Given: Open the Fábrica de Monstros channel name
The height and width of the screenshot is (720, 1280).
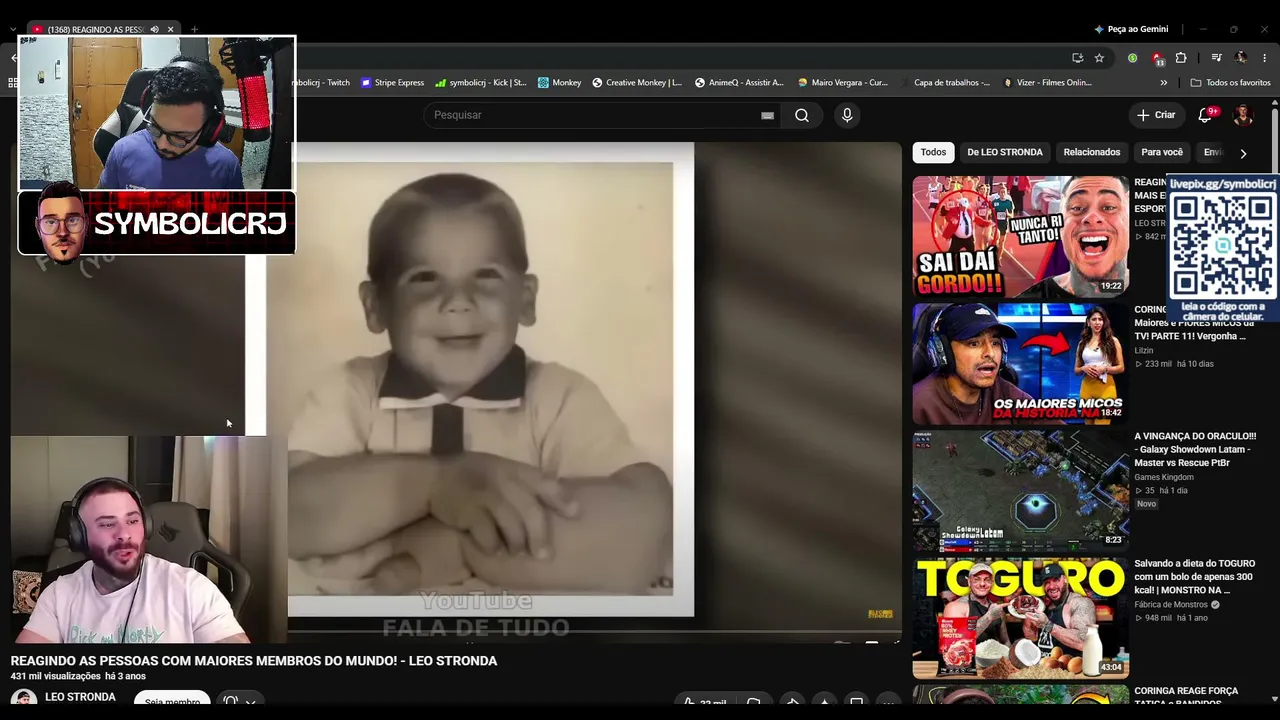Looking at the screenshot, I should click(x=1172, y=605).
